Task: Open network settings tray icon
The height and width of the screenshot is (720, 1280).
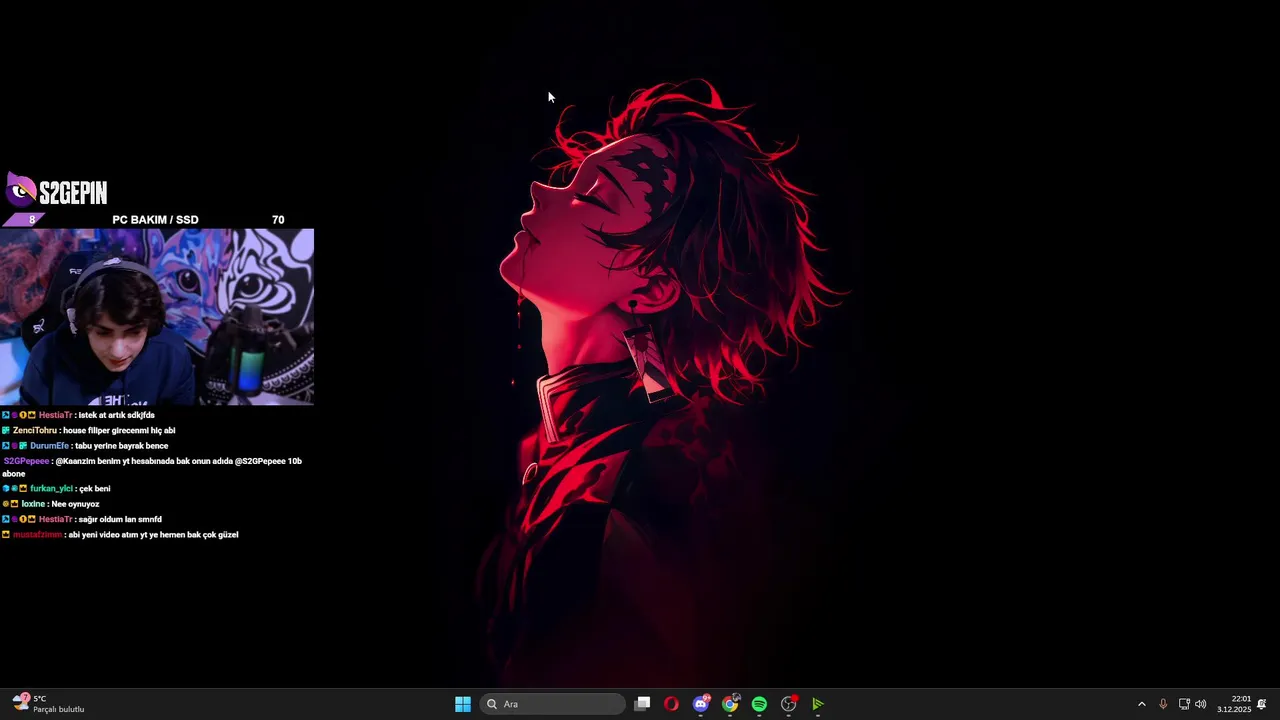Action: pos(1184,704)
